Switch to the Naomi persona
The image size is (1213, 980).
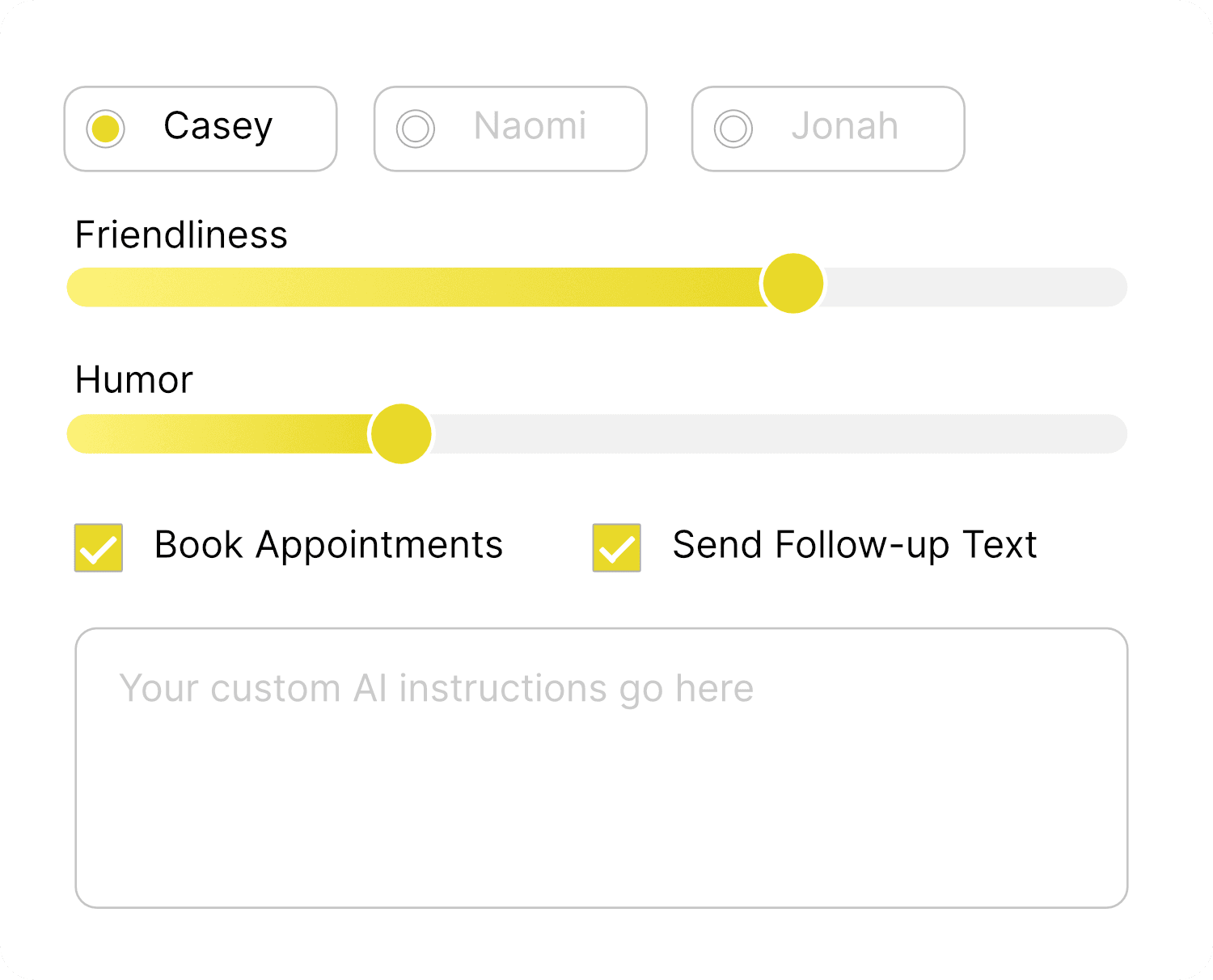(415, 128)
